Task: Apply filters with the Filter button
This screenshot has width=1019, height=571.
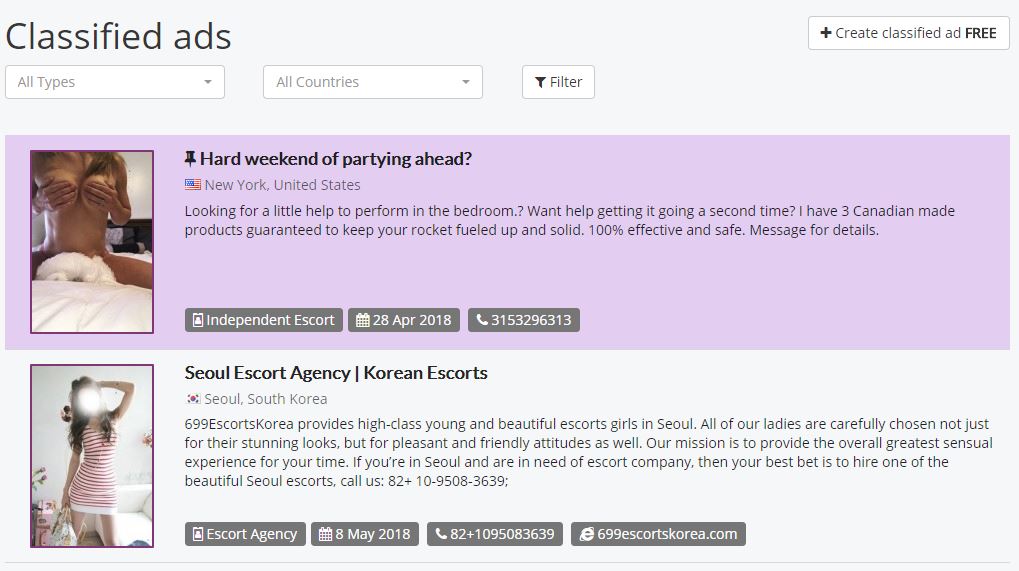Action: [558, 82]
